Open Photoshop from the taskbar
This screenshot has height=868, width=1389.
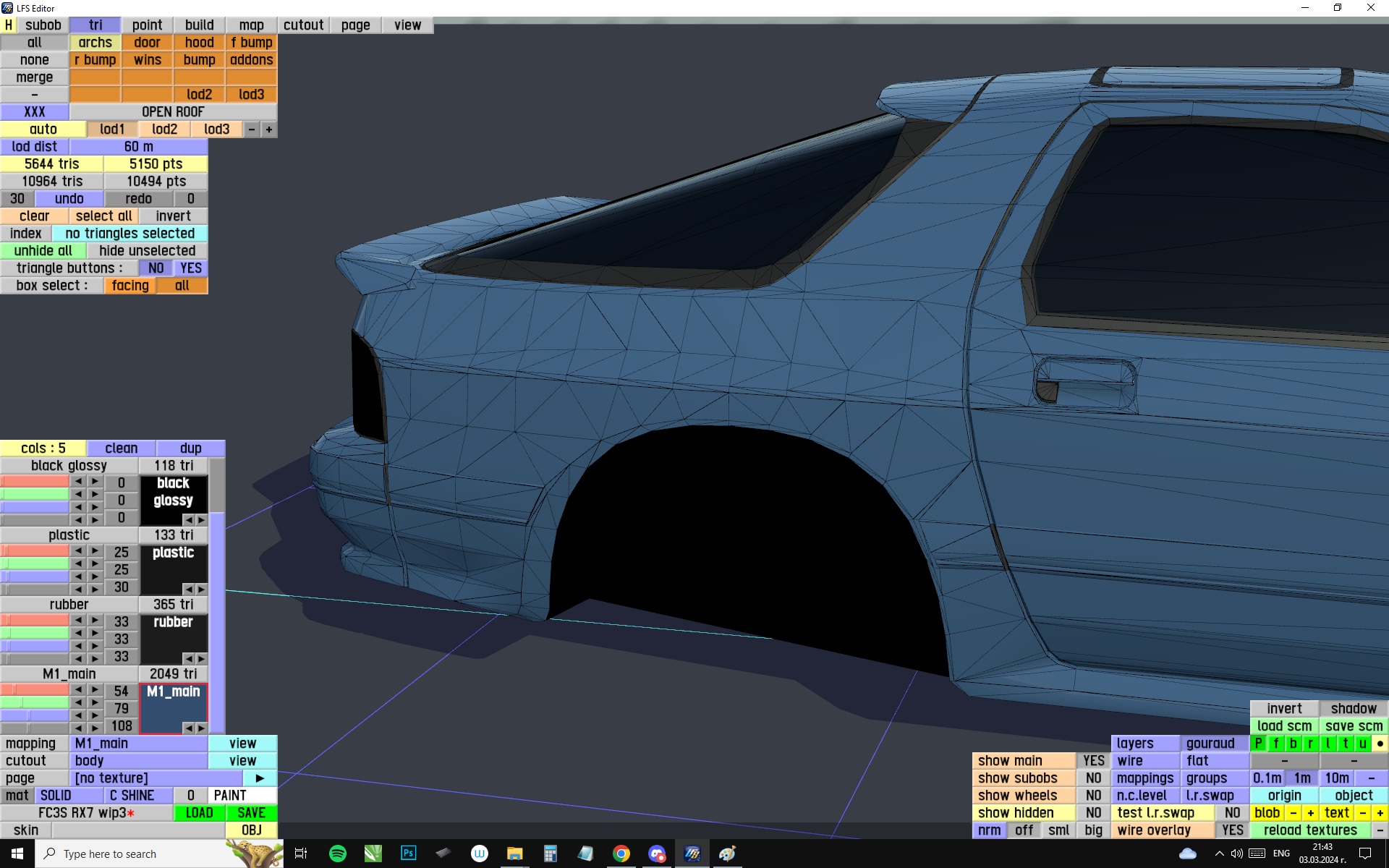pyautogui.click(x=408, y=854)
